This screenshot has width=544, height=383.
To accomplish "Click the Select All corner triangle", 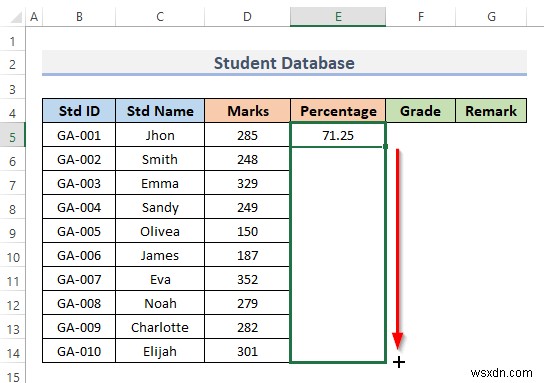I will pyautogui.click(x=16, y=17).
